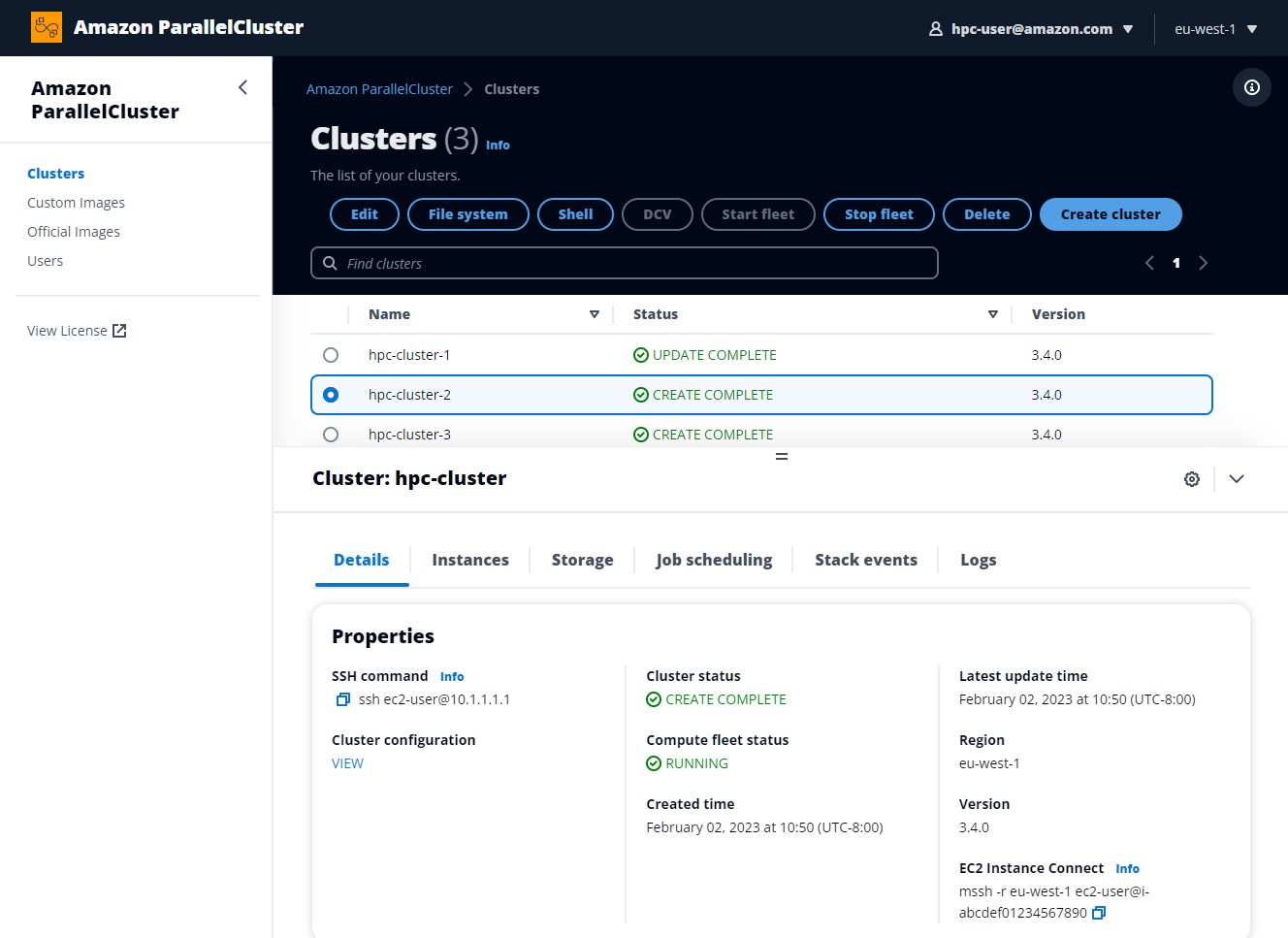The width and height of the screenshot is (1288, 938).
Task: Switch to the Instances tab
Action: [x=470, y=560]
